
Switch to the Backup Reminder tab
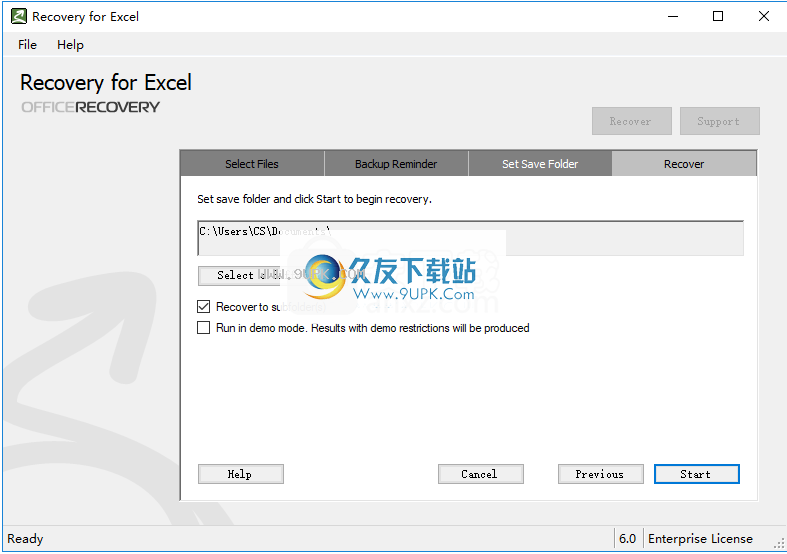click(x=396, y=164)
